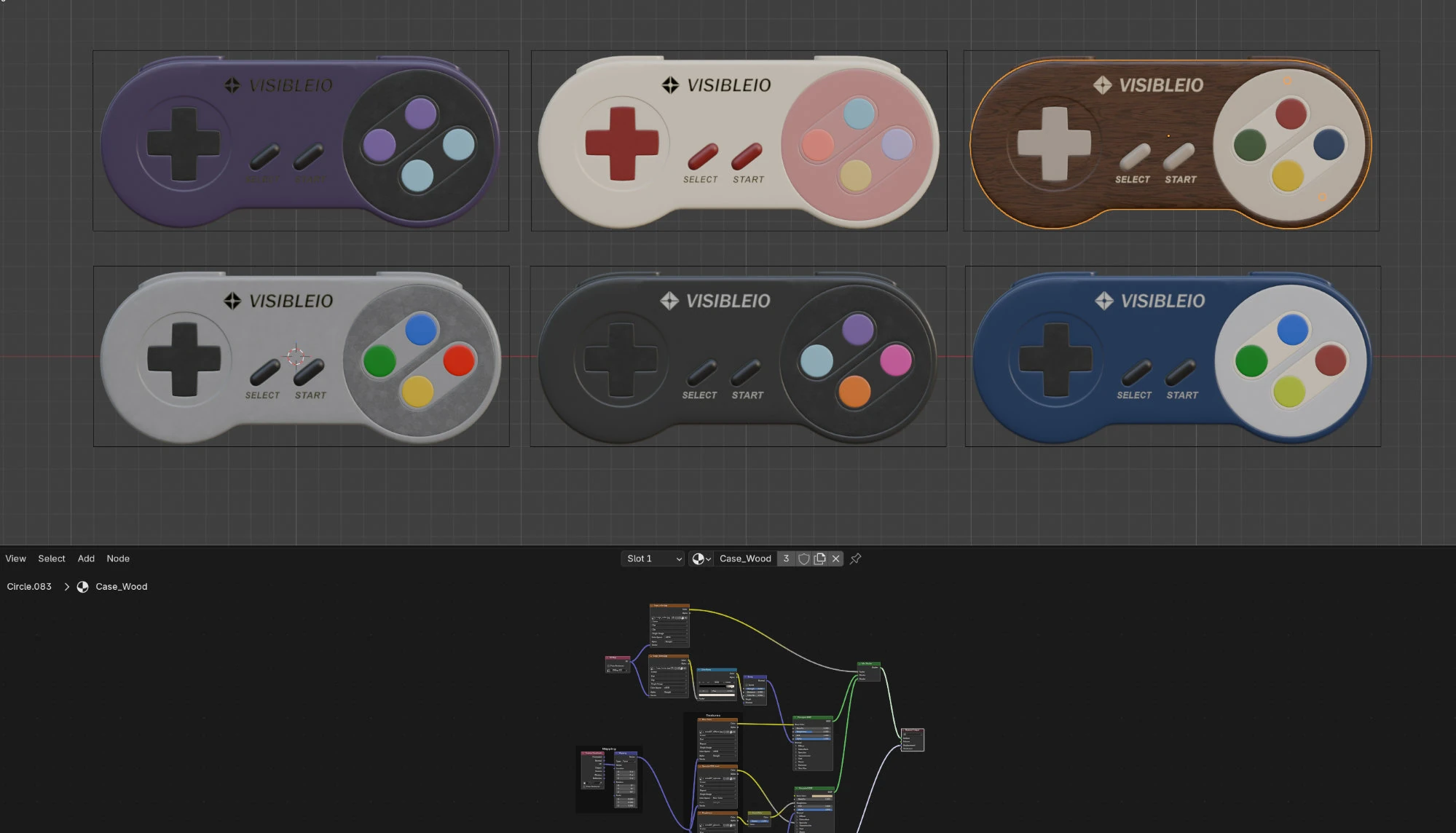Select the olive Invert Color node

[x=759, y=818]
